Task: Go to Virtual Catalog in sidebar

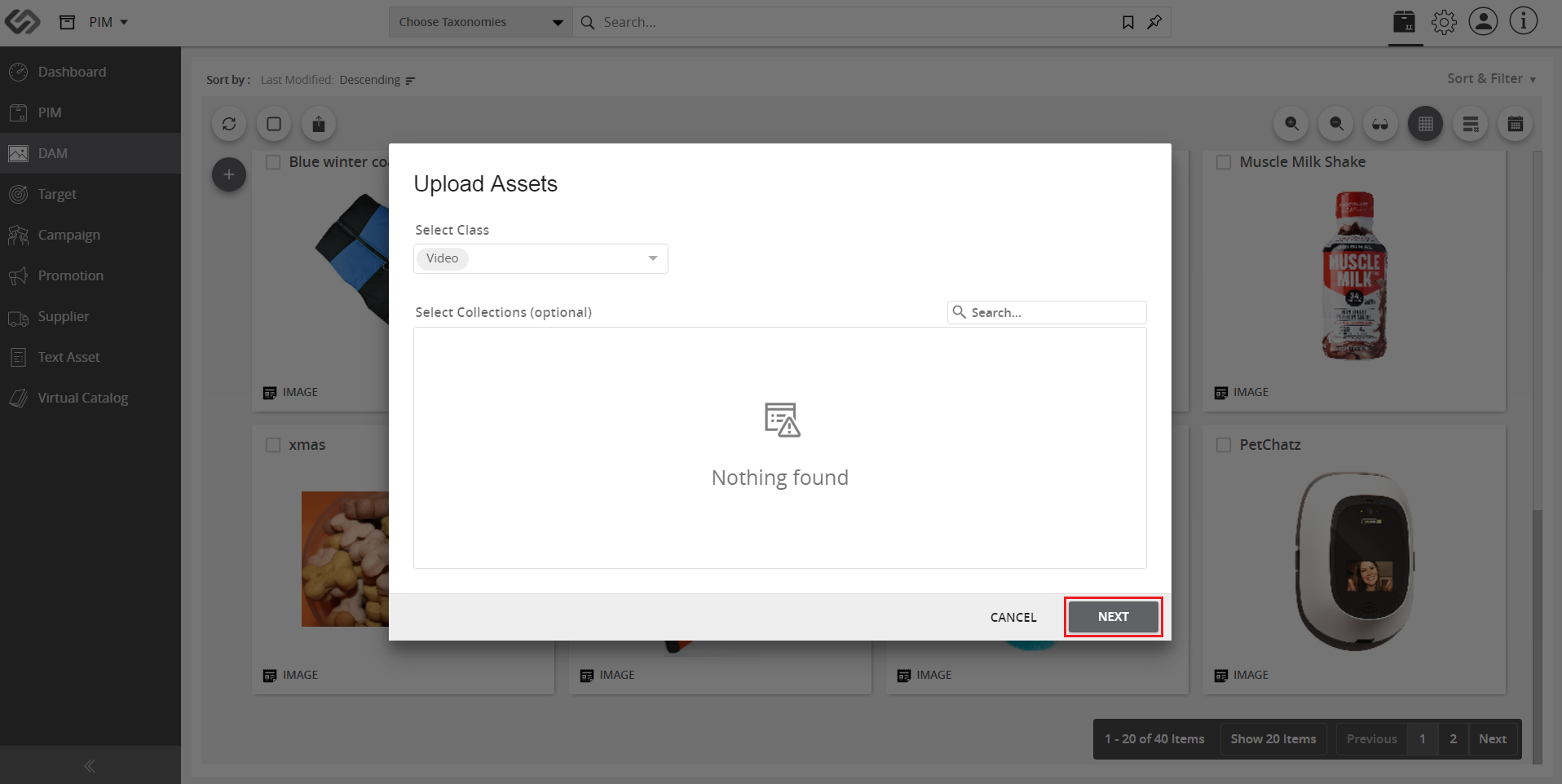Action: coord(90,398)
